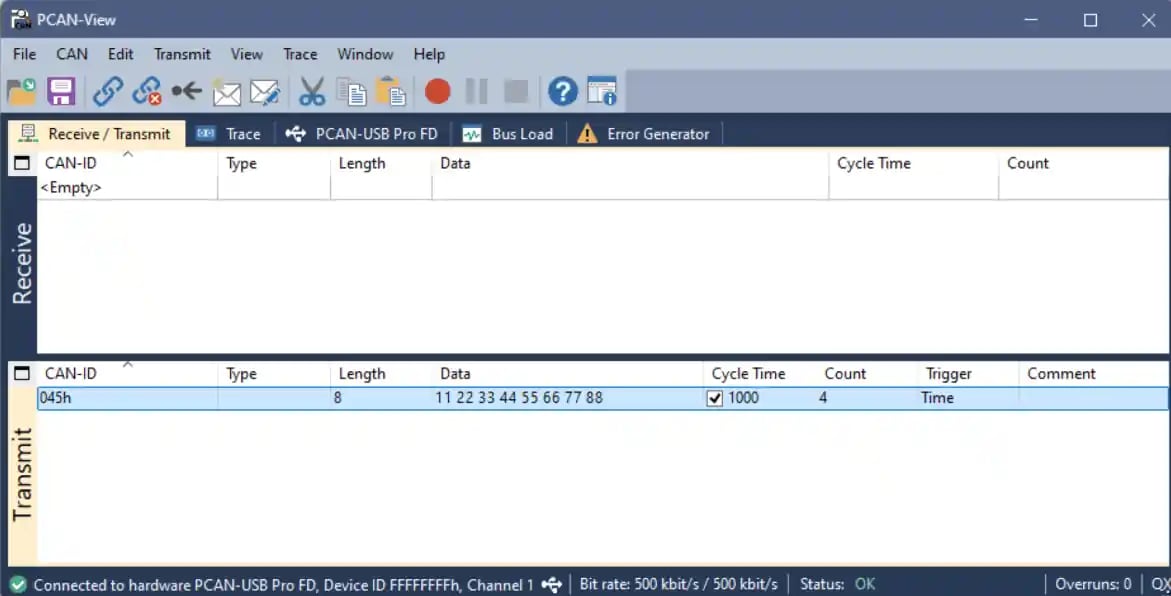Open the Window menu
1171x596 pixels.
coord(365,54)
